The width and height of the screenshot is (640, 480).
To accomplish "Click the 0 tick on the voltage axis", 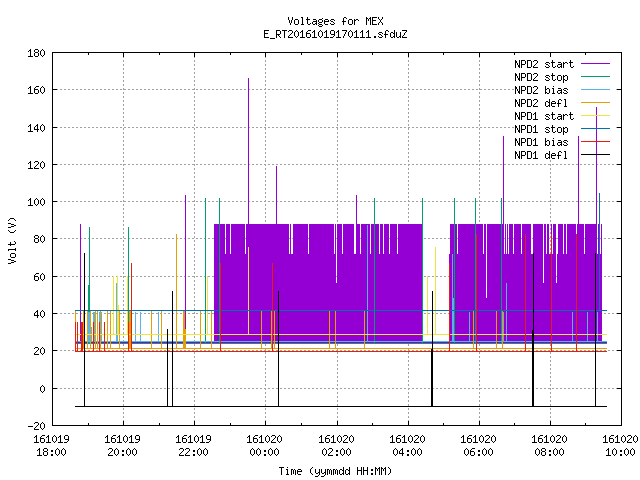I will click(x=42, y=389).
